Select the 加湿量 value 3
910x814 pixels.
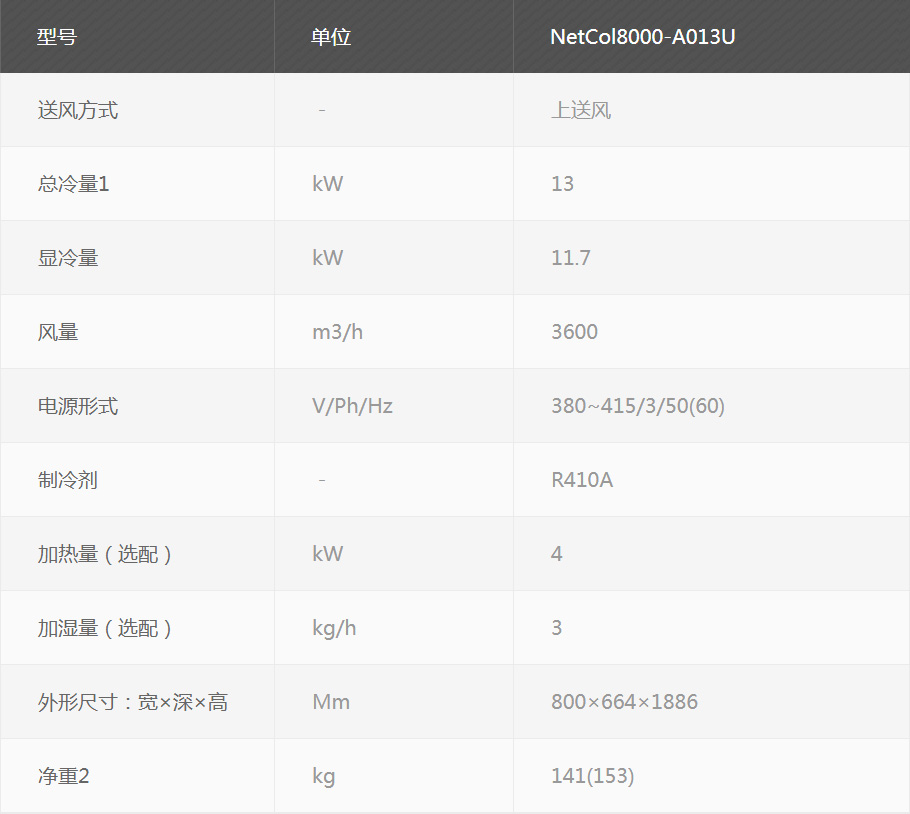[557, 628]
